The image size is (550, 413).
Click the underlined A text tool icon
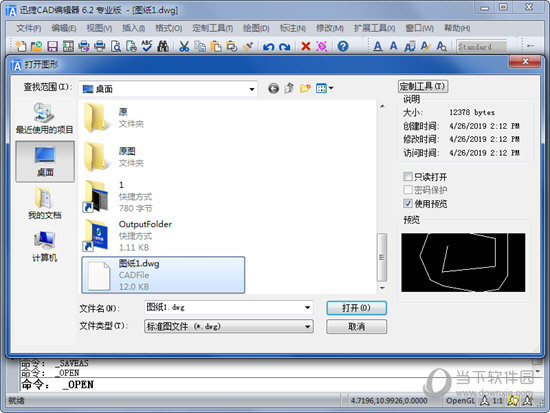point(378,46)
